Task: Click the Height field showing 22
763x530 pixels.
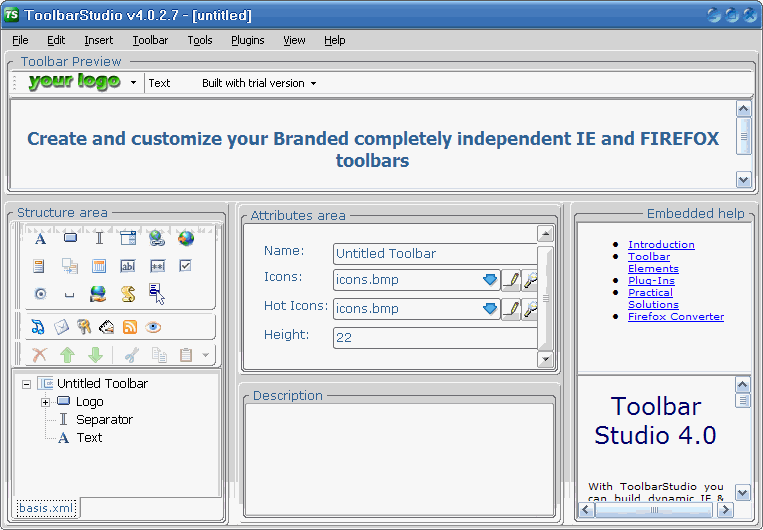Action: pos(436,337)
